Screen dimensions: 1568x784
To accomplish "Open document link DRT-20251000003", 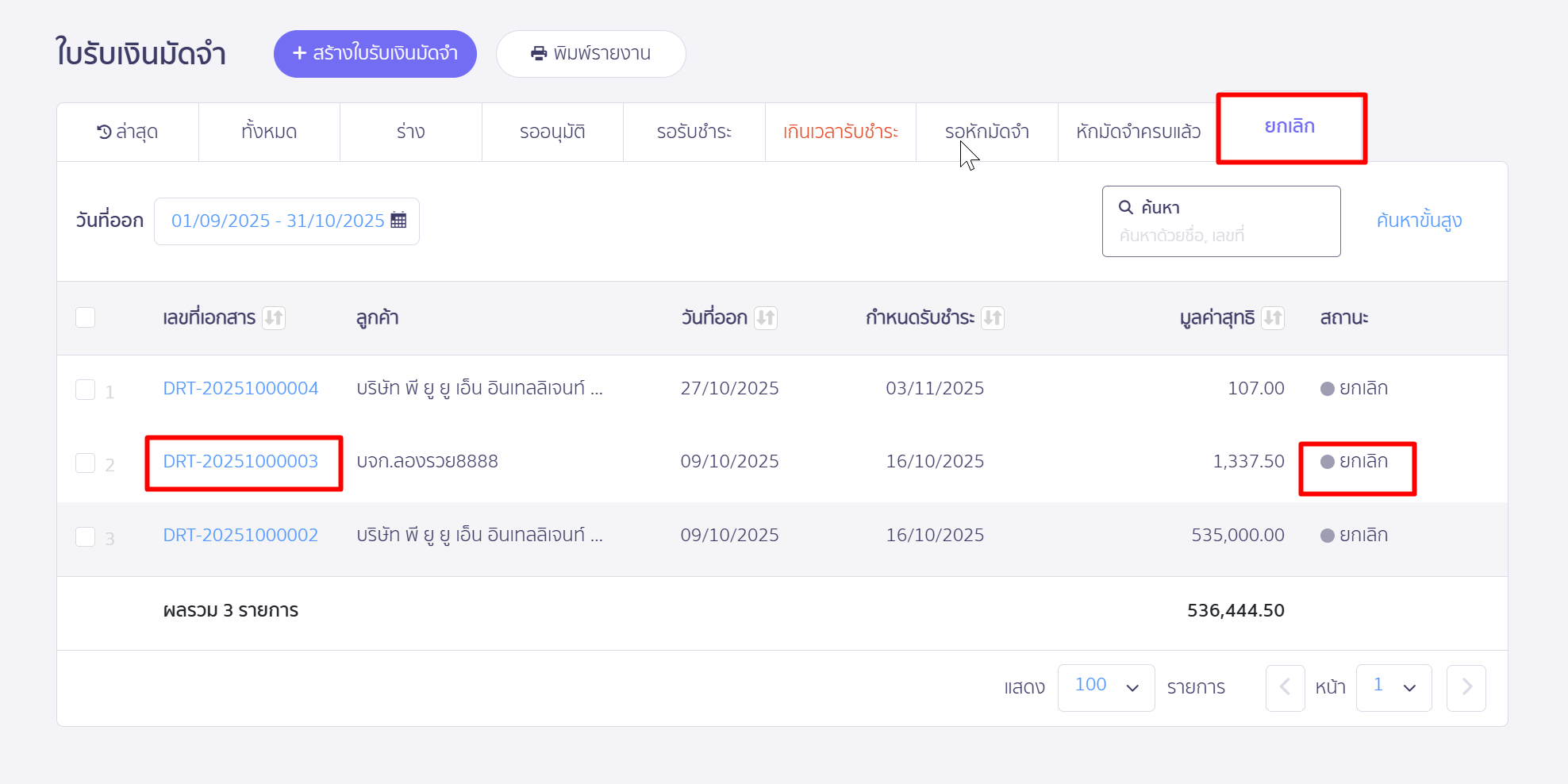I will point(240,462).
